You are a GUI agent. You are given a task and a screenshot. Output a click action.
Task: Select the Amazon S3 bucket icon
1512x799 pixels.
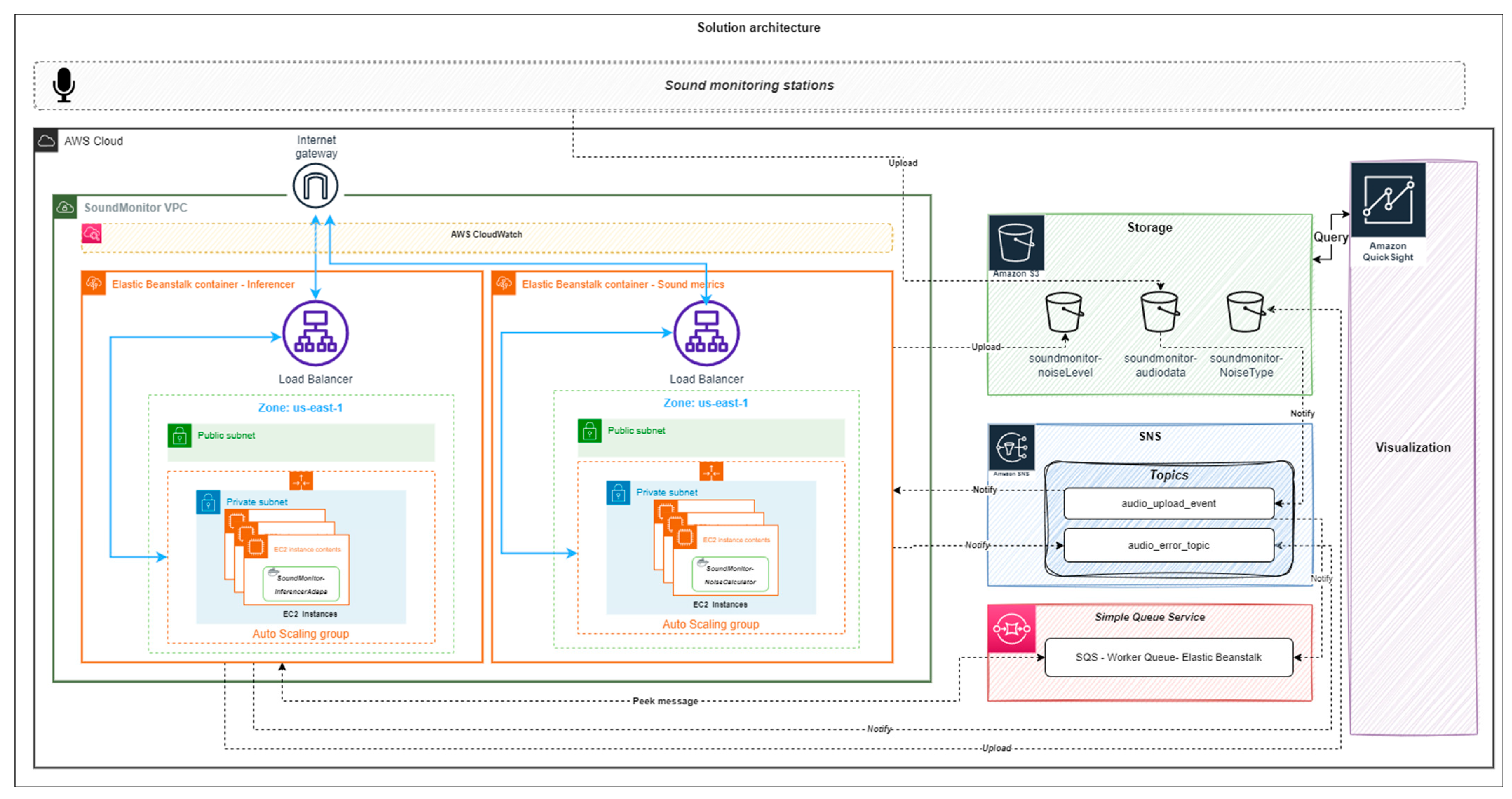[x=1016, y=243]
